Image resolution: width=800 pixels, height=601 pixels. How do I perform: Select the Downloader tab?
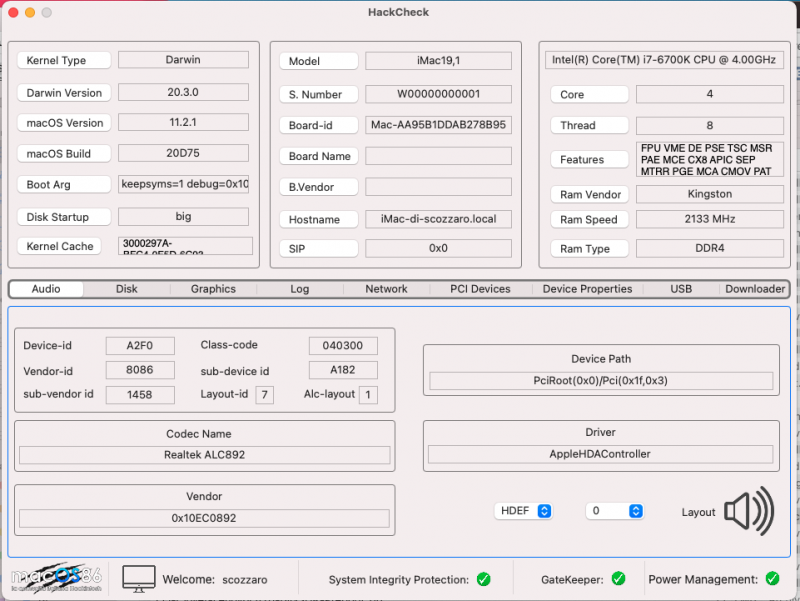(755, 289)
